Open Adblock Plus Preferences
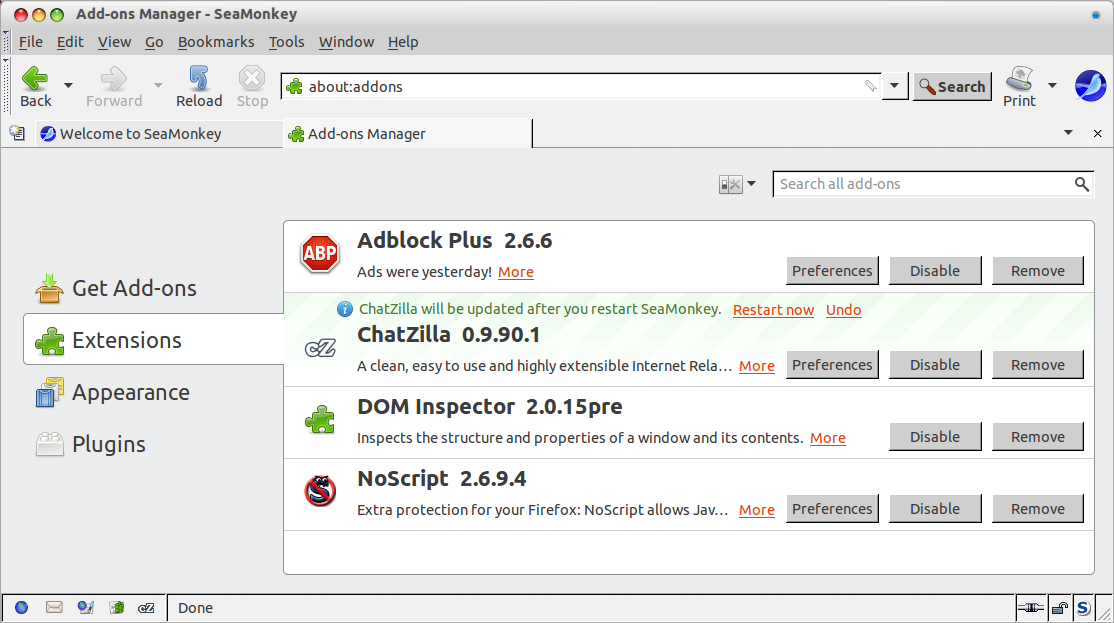Viewport: 1114px width, 623px height. [x=832, y=271]
